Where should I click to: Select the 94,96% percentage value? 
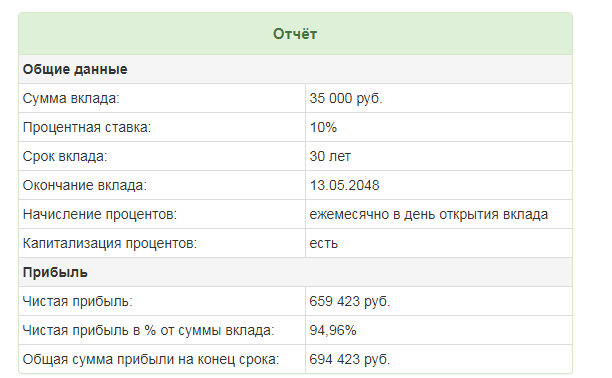333,330
